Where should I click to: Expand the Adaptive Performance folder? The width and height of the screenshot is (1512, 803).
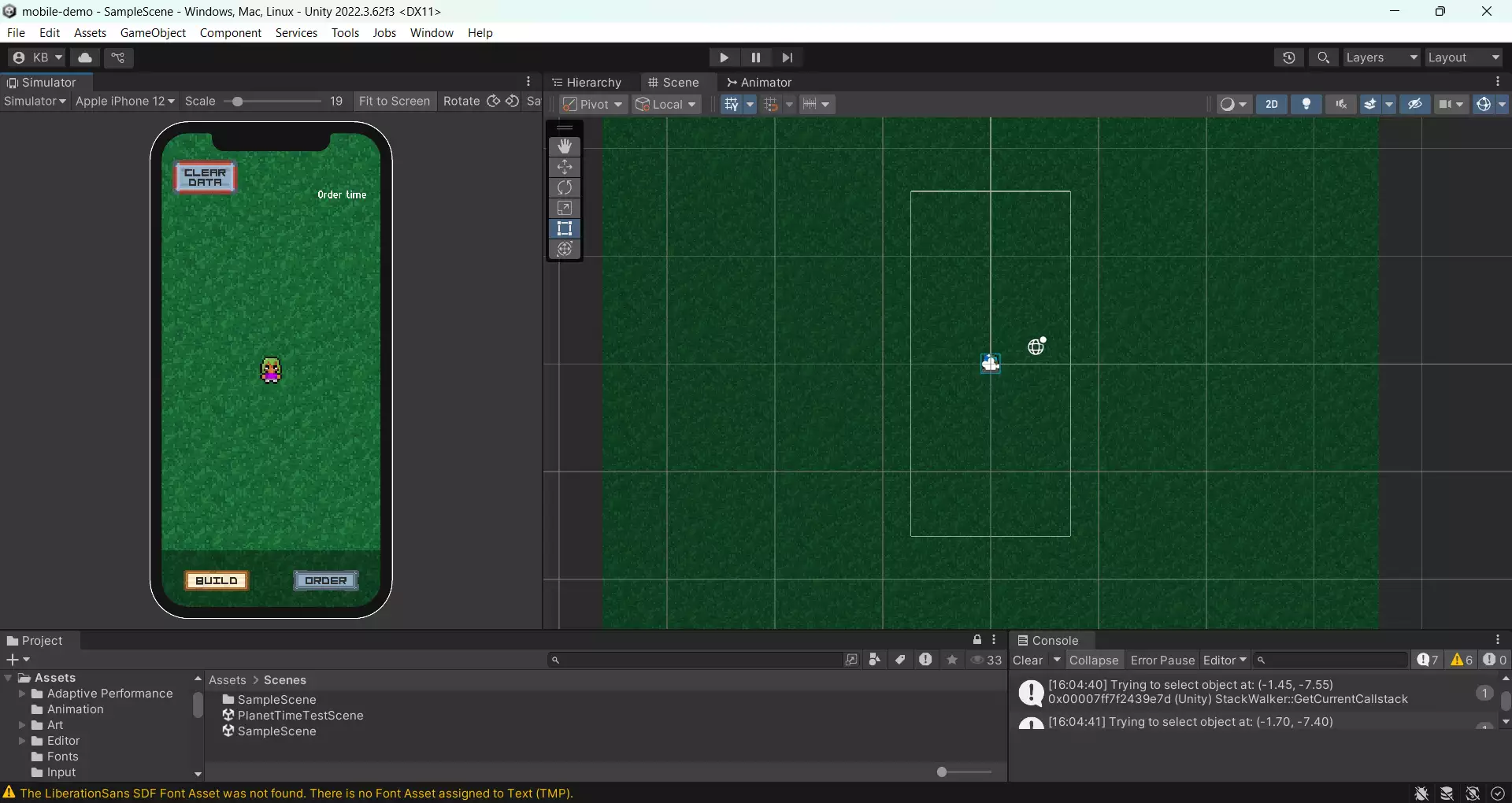(22, 694)
